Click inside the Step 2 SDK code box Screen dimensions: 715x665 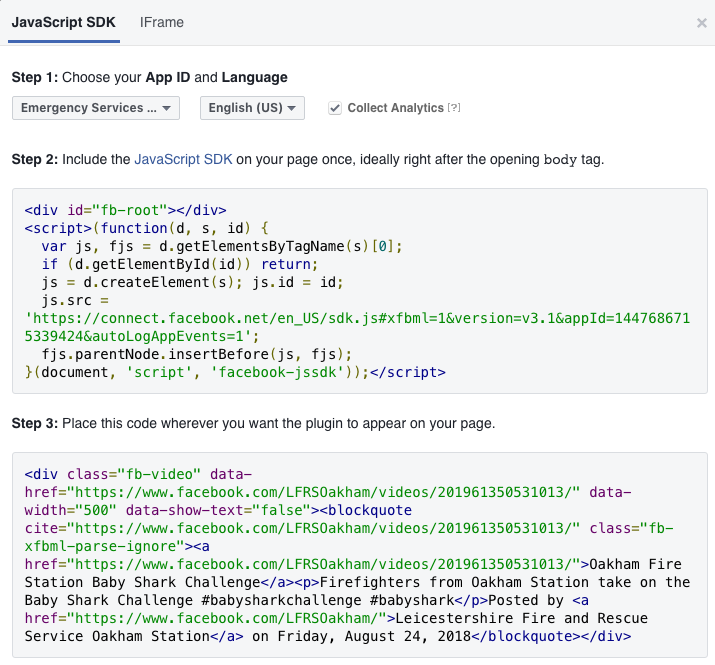(x=360, y=291)
